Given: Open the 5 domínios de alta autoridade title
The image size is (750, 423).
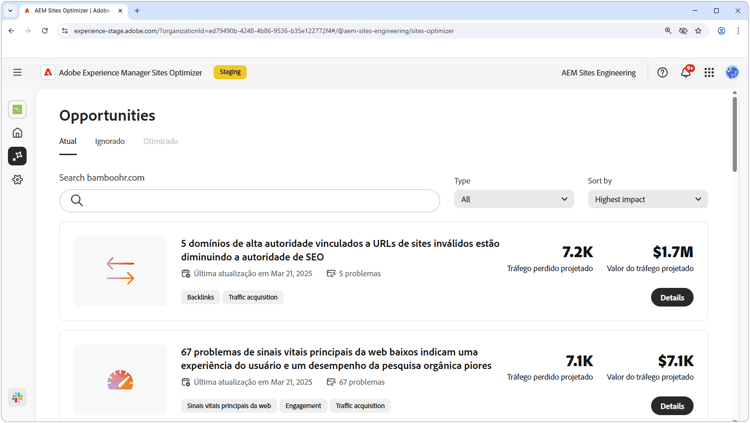Looking at the screenshot, I should pyautogui.click(x=340, y=250).
